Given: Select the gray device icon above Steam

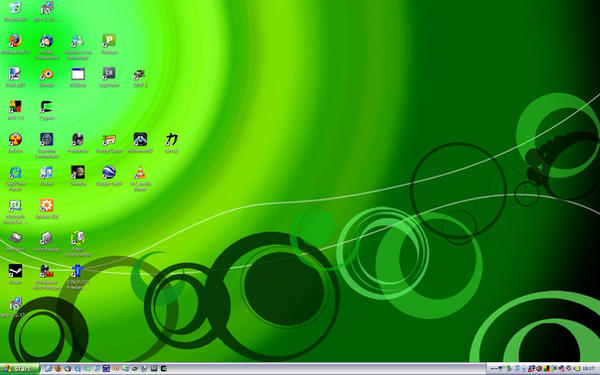Looking at the screenshot, I should click(15, 238).
